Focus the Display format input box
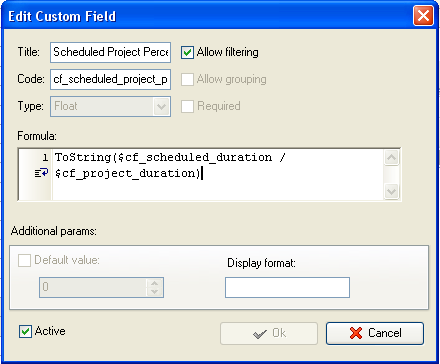 pyautogui.click(x=287, y=287)
